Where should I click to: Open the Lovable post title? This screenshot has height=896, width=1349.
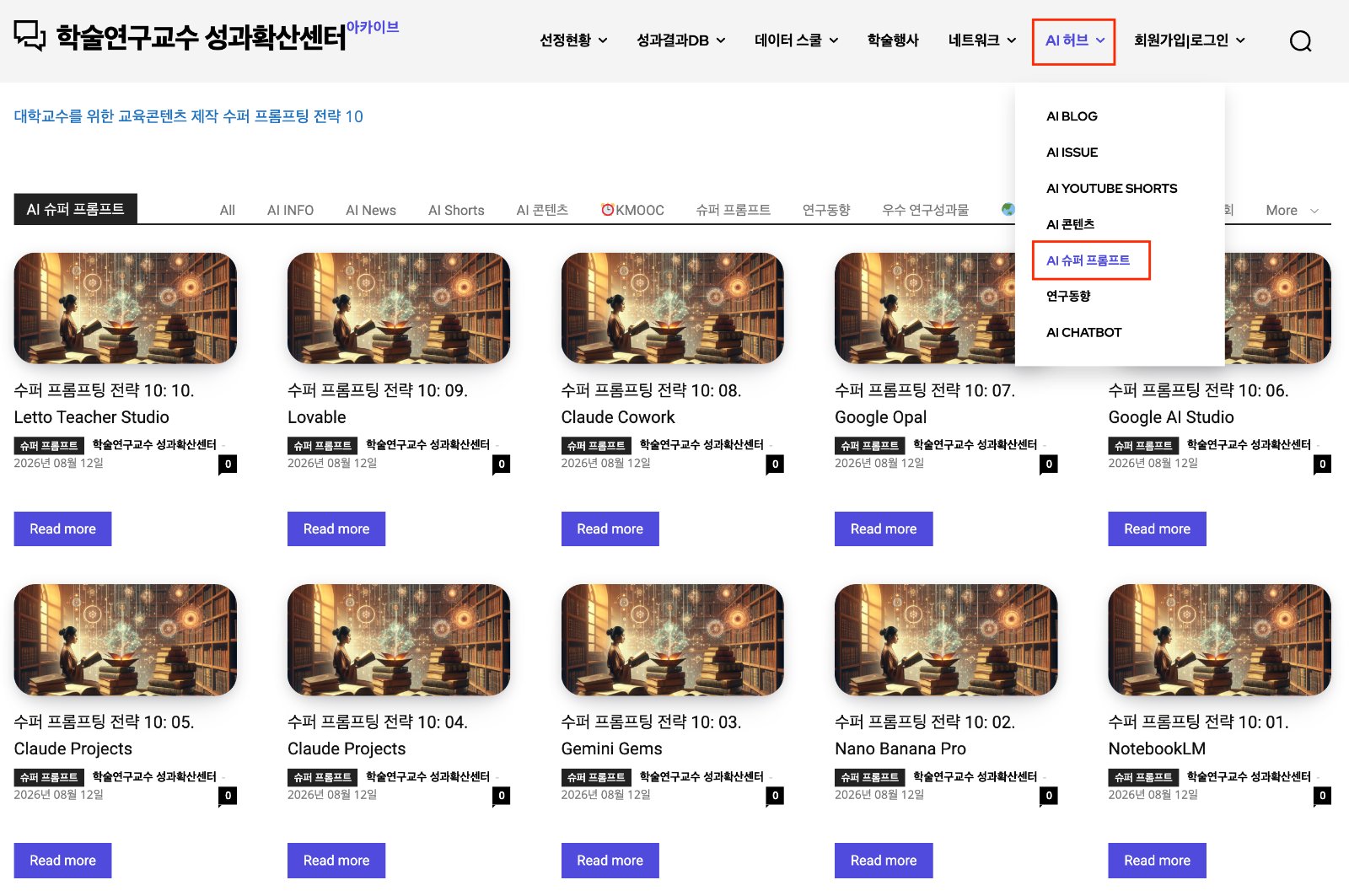[x=378, y=404]
